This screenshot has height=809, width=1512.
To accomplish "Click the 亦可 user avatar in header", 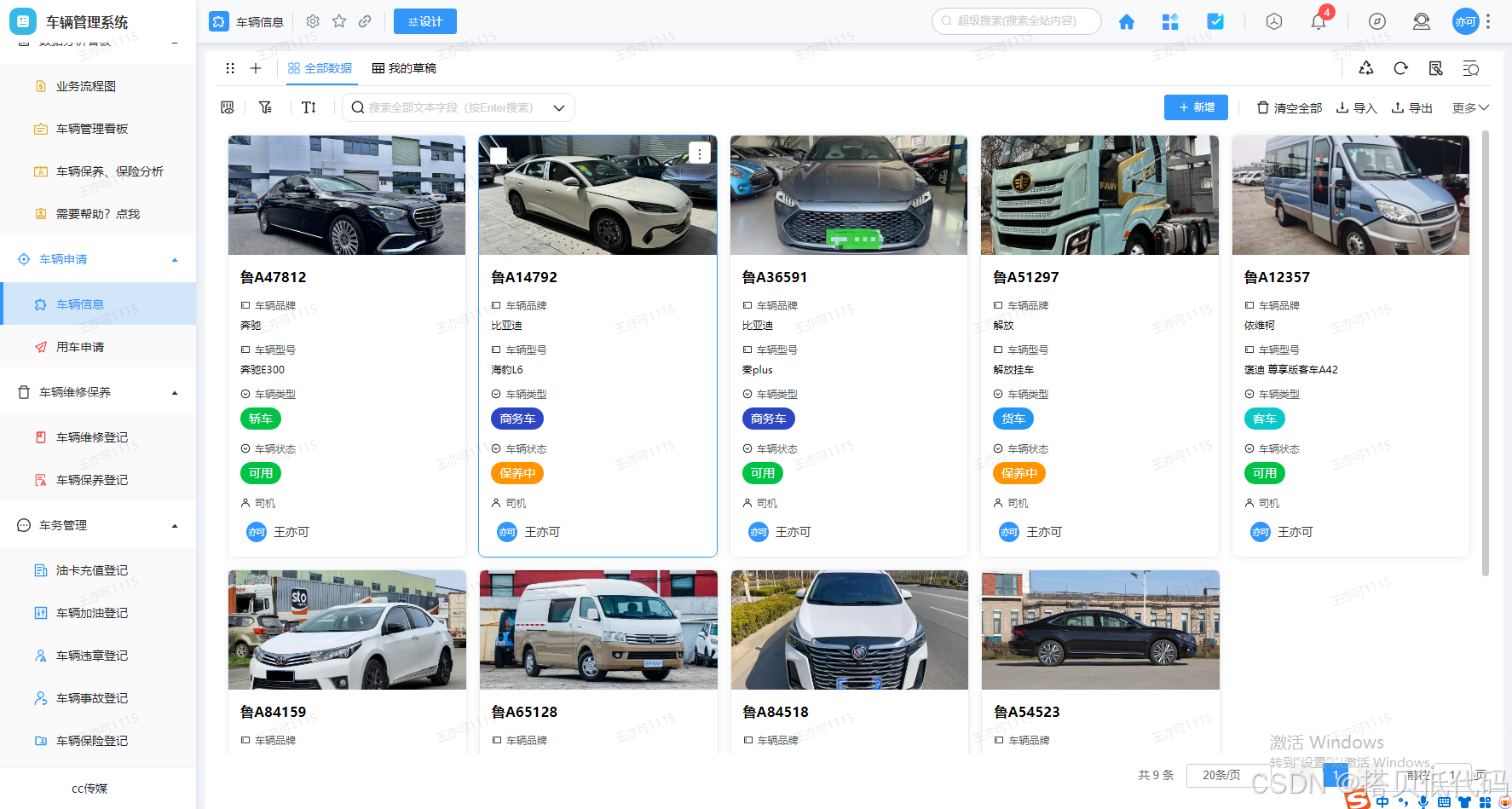I will 1465,21.
